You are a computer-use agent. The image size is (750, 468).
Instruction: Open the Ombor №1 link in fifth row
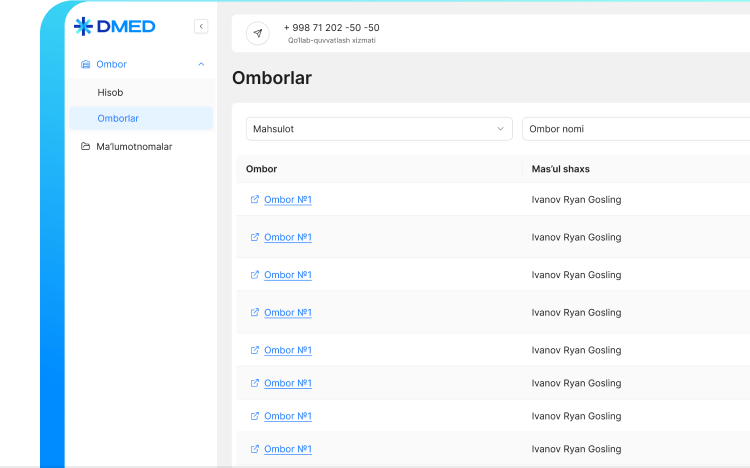pyautogui.click(x=287, y=350)
